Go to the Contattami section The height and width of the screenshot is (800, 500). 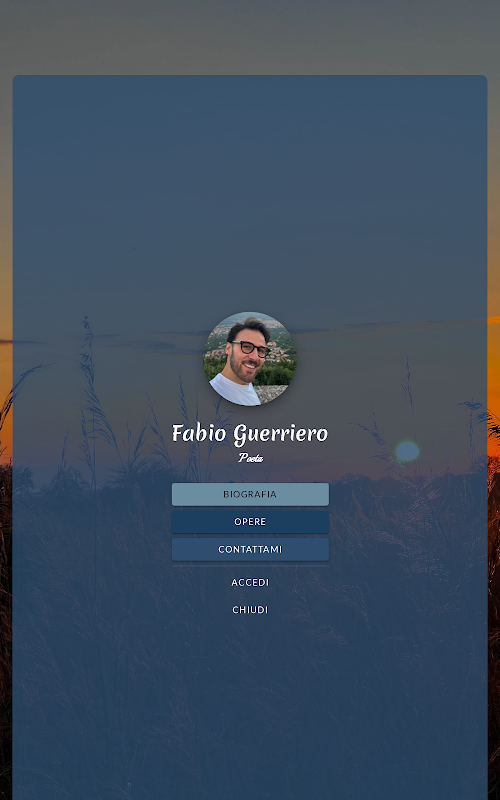click(x=250, y=549)
